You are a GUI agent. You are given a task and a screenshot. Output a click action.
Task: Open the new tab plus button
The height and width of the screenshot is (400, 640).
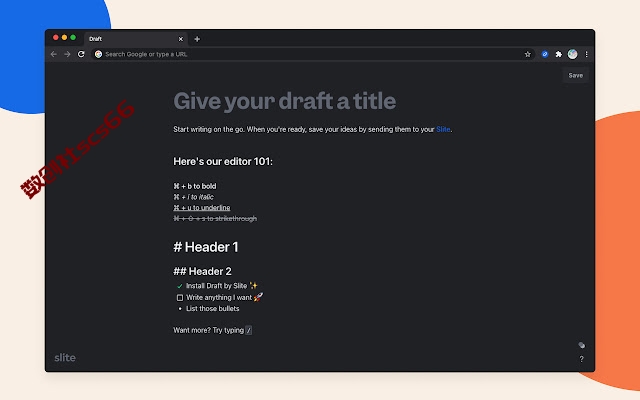pos(197,39)
